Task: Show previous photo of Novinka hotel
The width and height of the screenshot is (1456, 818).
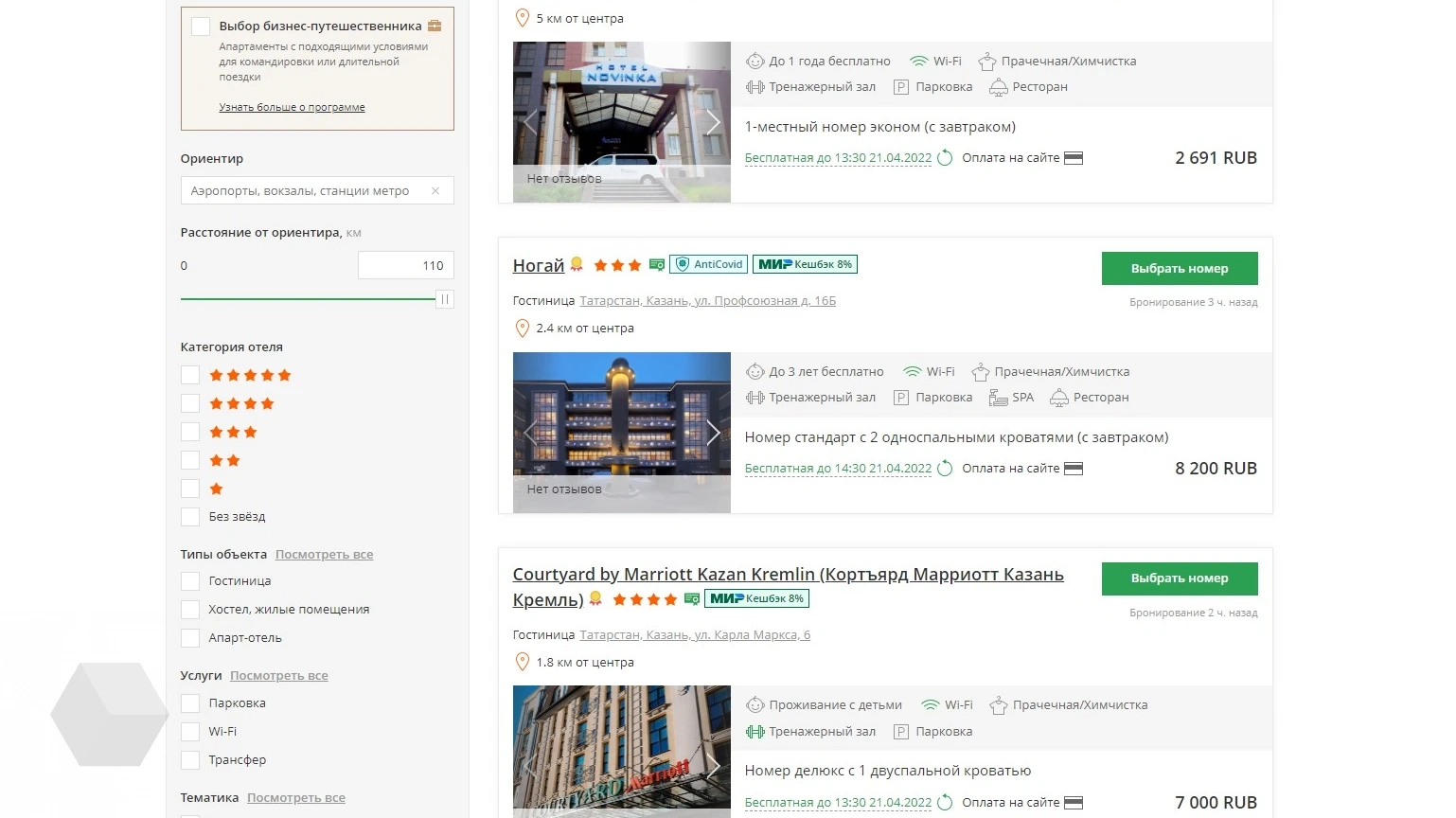Action: (530, 122)
